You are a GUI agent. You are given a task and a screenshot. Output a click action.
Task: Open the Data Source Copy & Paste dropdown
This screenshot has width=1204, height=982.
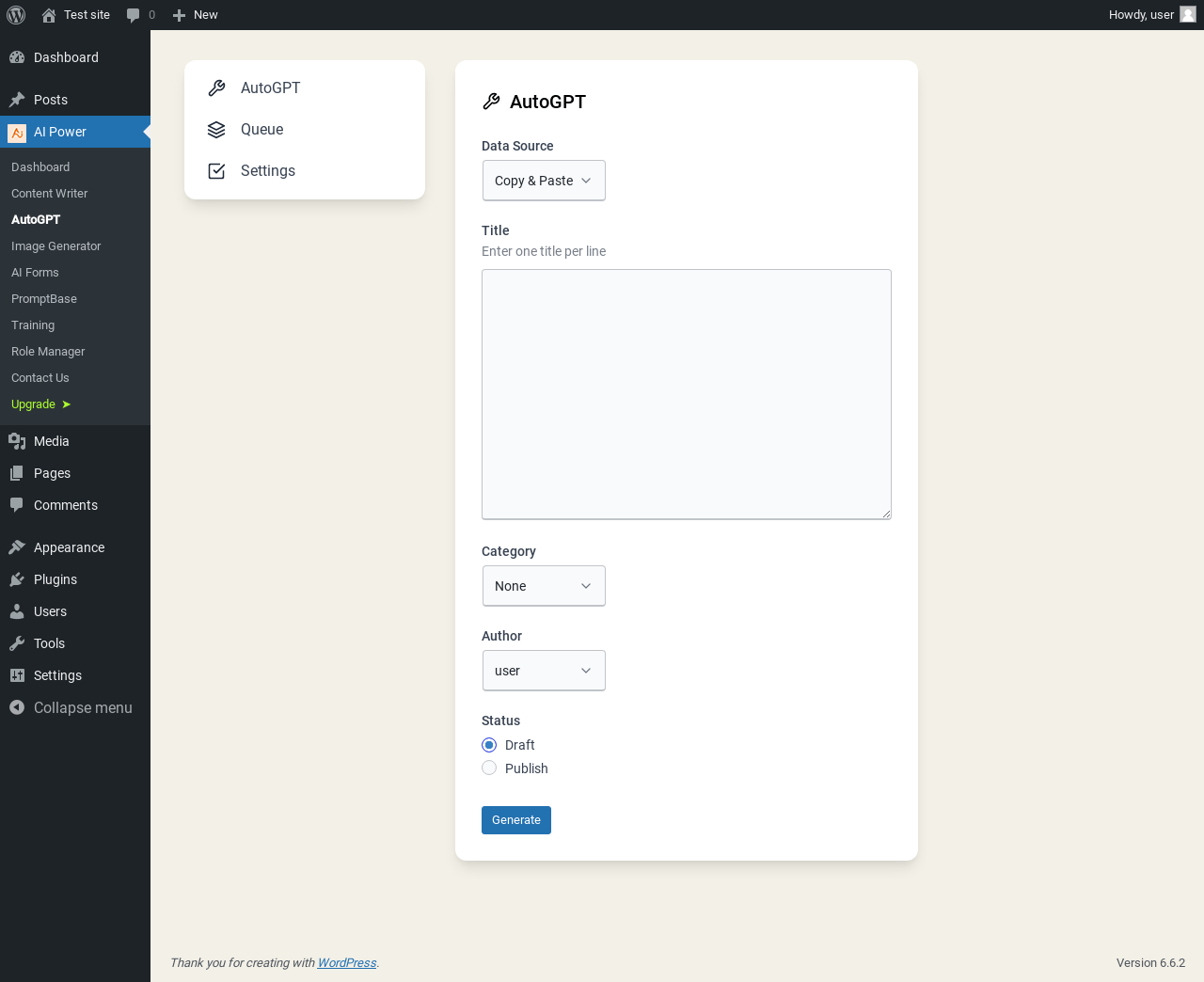pos(544,181)
